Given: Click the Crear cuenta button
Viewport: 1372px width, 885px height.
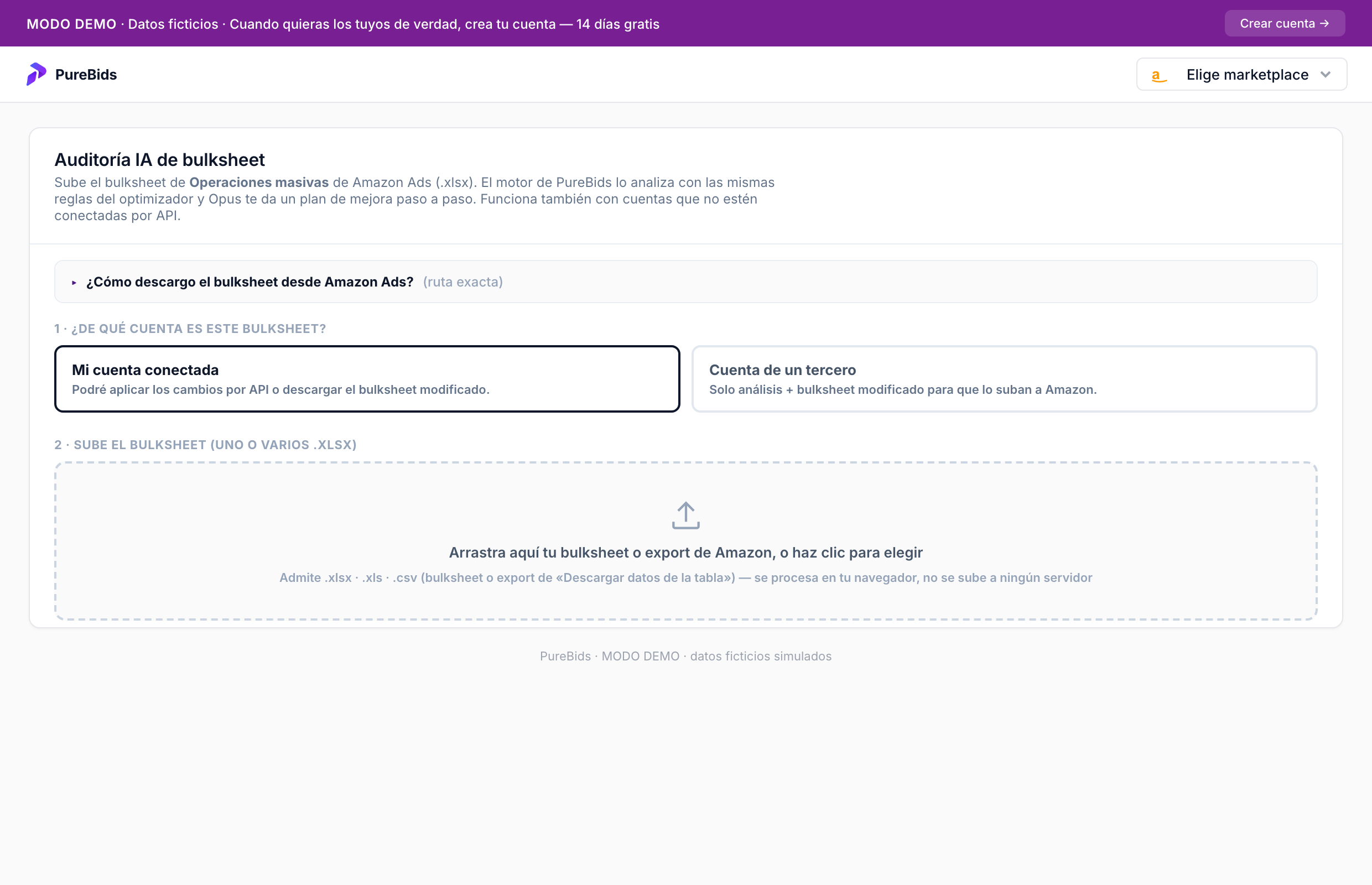Looking at the screenshot, I should coord(1285,24).
